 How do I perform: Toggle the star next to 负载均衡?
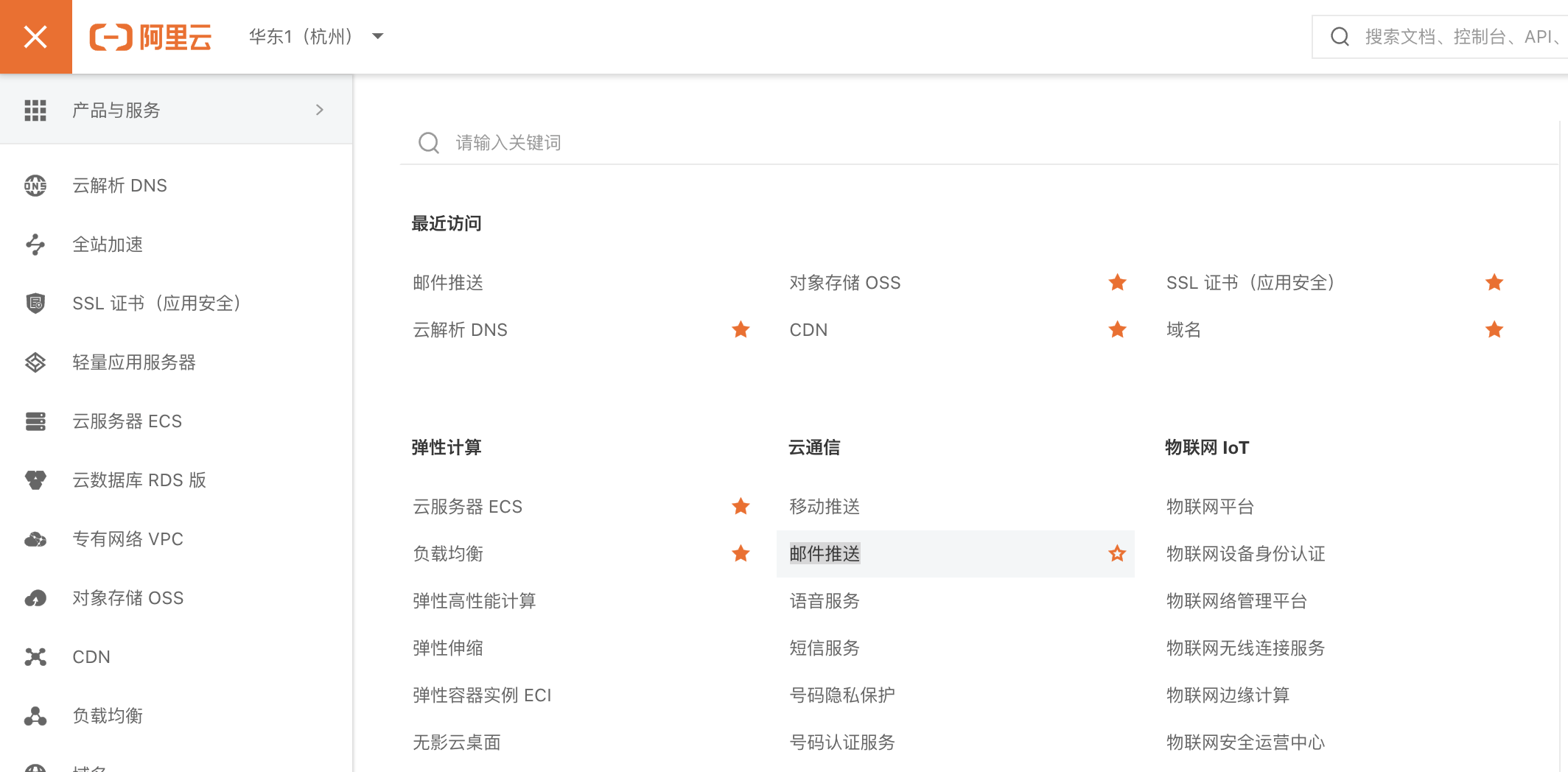coord(741,553)
